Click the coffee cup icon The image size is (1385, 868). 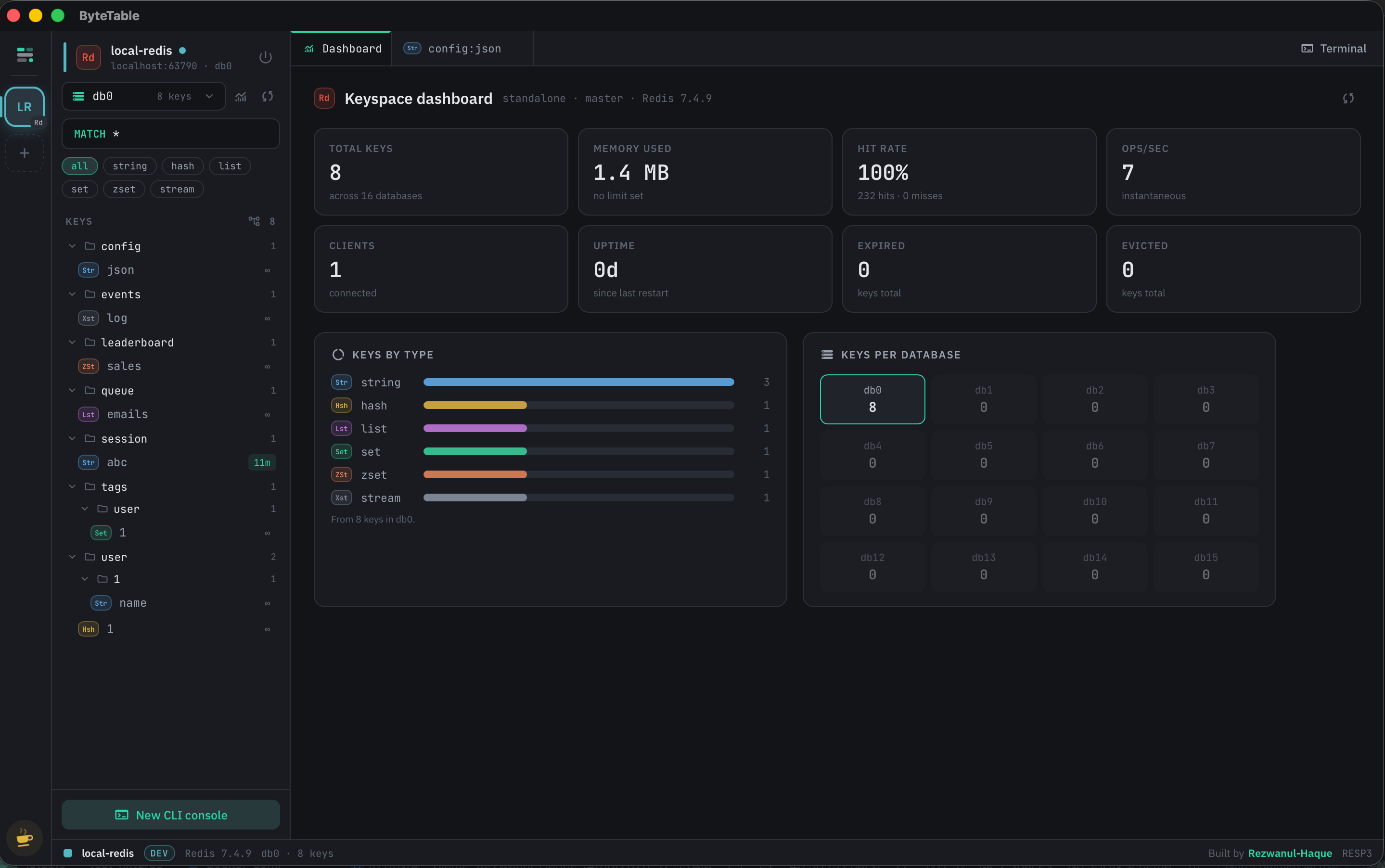[25, 838]
